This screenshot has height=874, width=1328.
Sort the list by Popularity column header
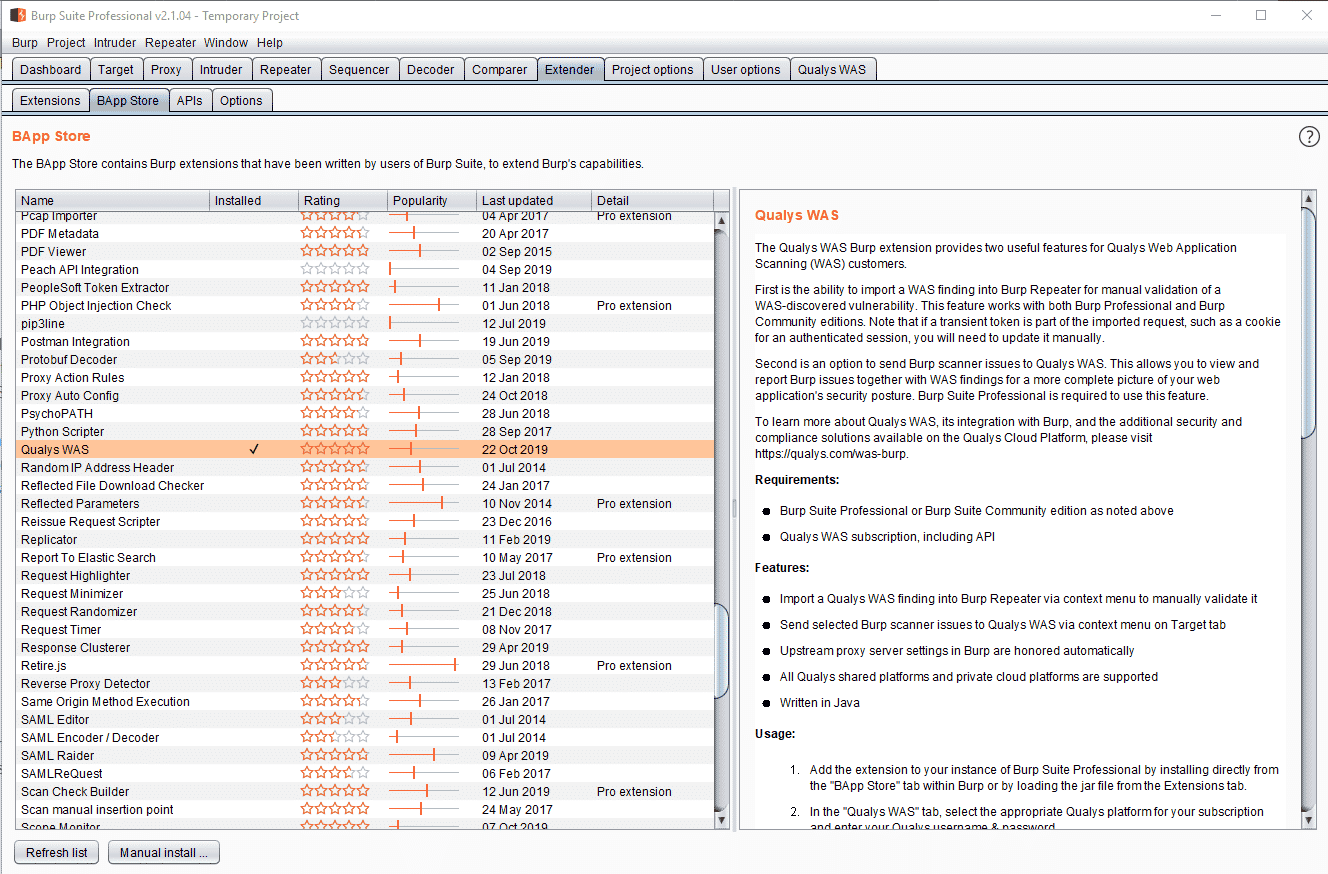tap(431, 200)
